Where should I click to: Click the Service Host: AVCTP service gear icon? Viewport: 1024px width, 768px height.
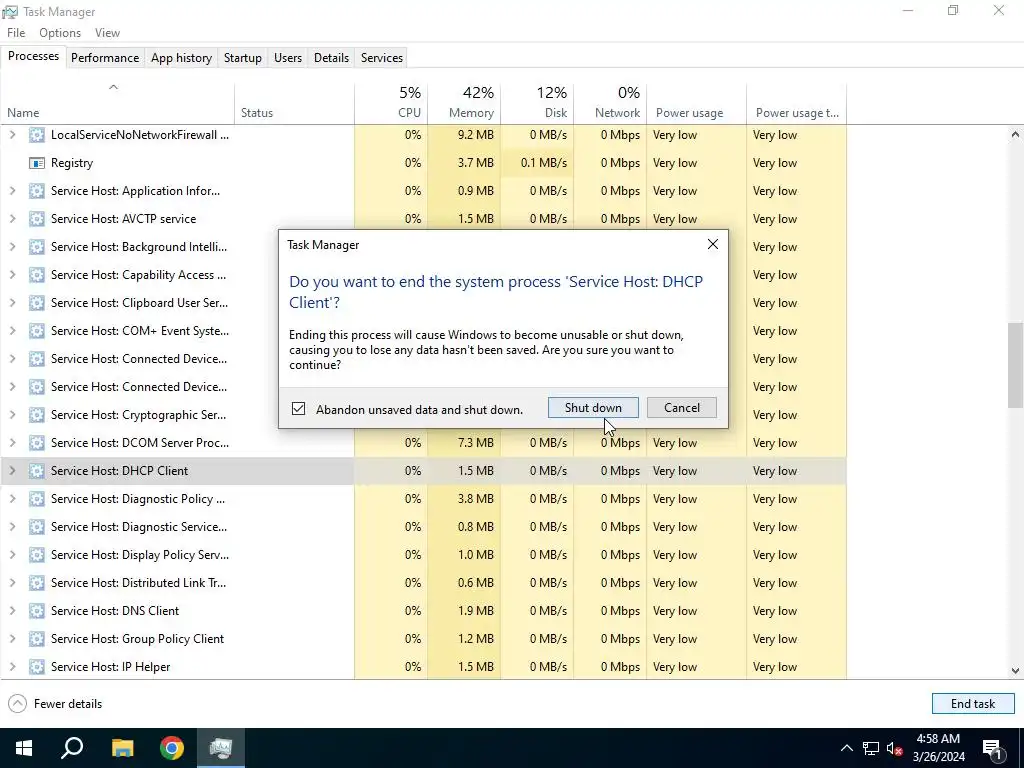pos(37,219)
